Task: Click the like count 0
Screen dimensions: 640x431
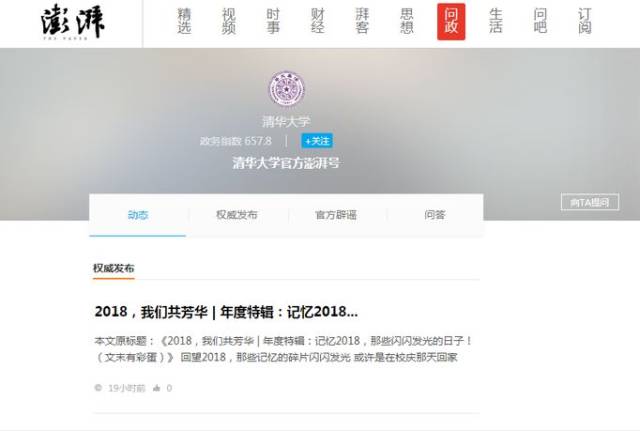Action: click(169, 388)
